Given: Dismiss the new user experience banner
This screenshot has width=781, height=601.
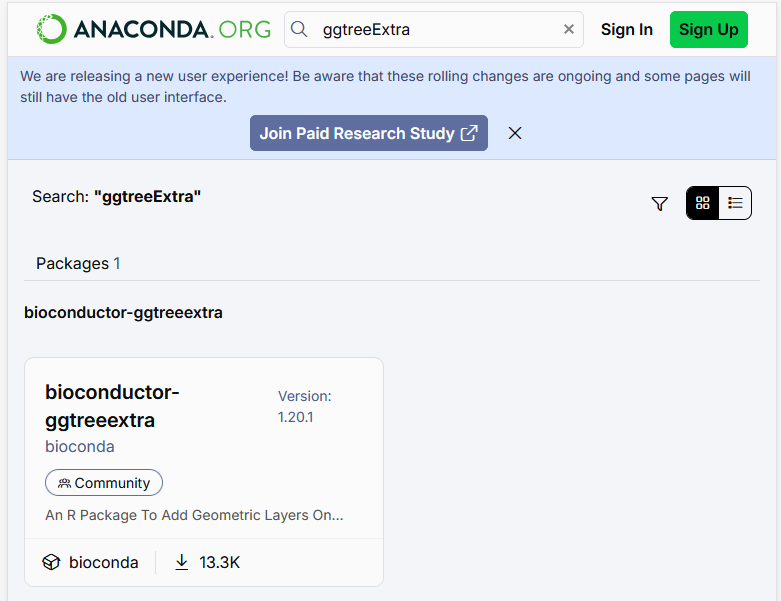Looking at the screenshot, I should pyautogui.click(x=515, y=133).
